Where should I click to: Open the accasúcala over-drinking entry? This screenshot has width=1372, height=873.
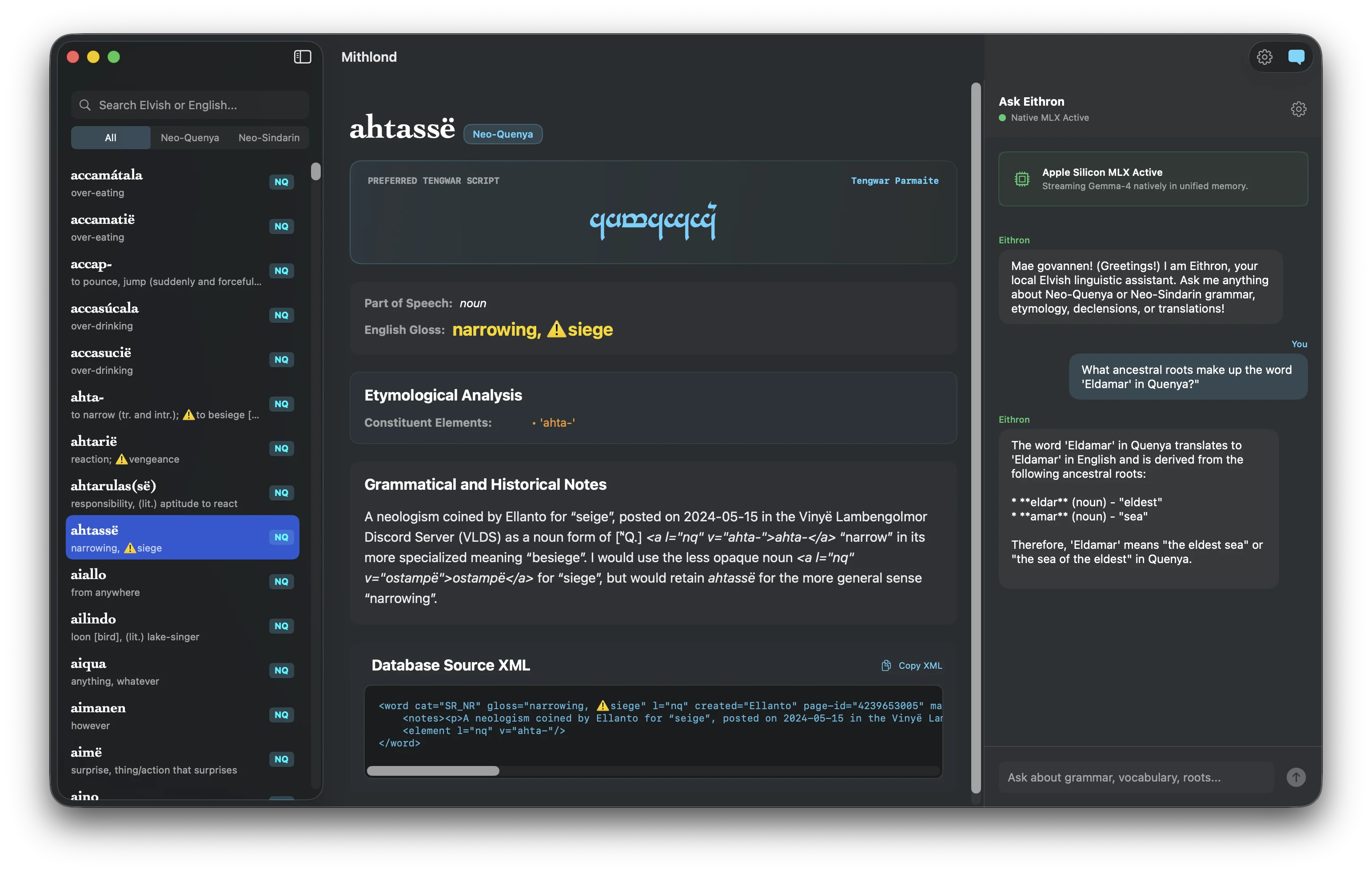coord(182,316)
